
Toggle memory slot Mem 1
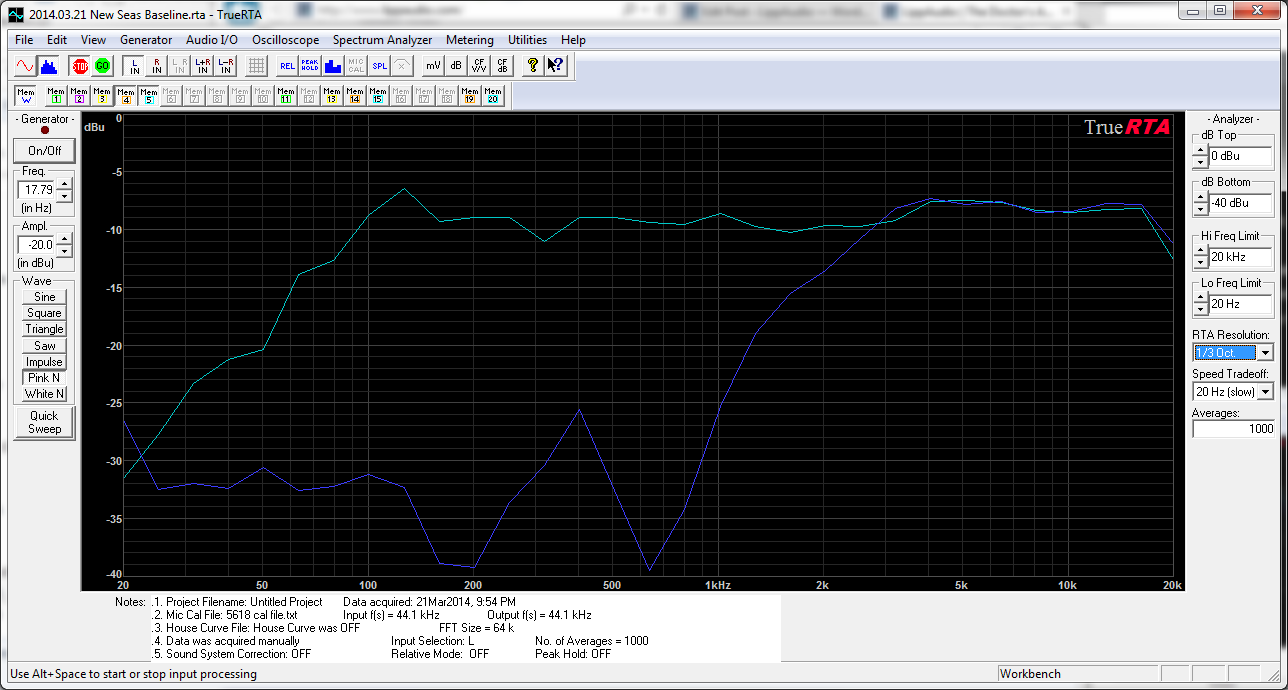(x=56, y=96)
